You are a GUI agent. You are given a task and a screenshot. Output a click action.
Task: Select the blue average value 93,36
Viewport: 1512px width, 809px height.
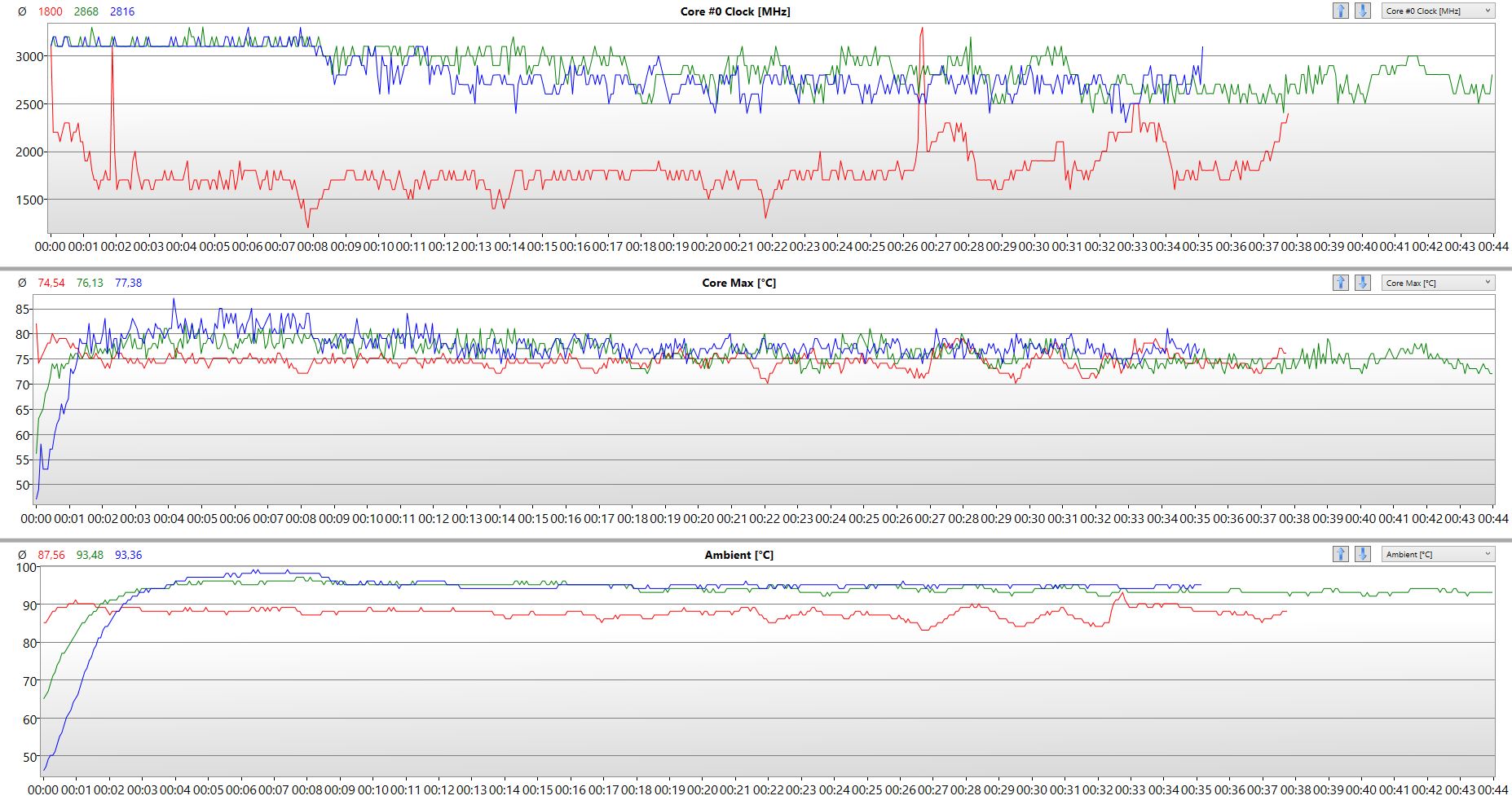coord(128,555)
